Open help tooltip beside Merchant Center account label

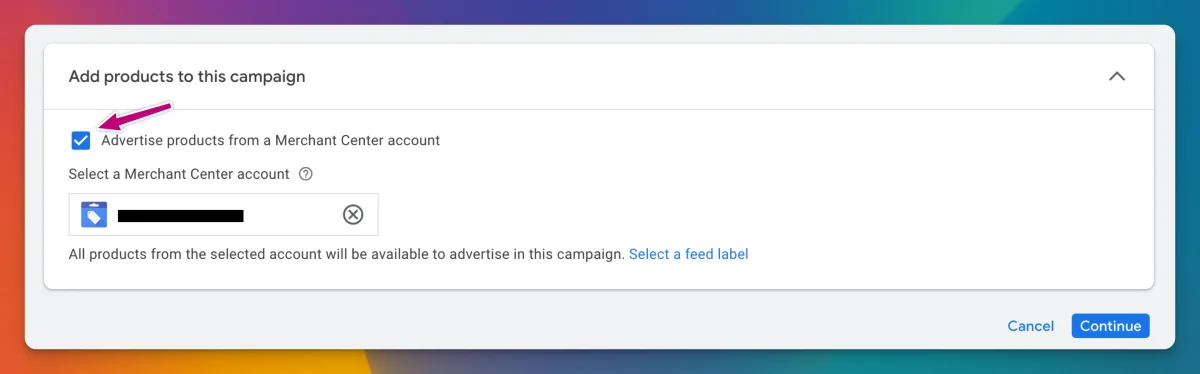[306, 173]
